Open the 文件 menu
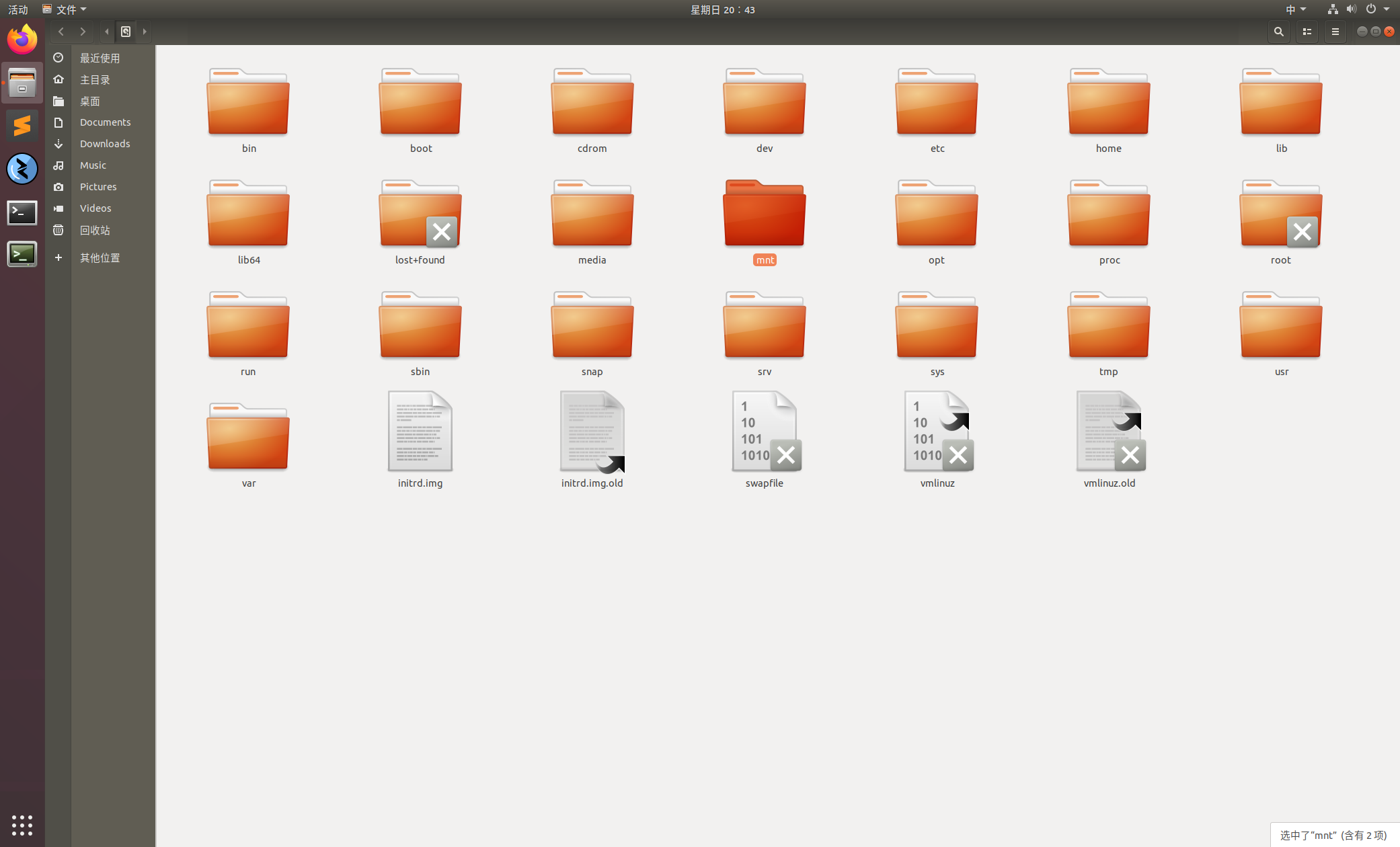 pos(64,9)
